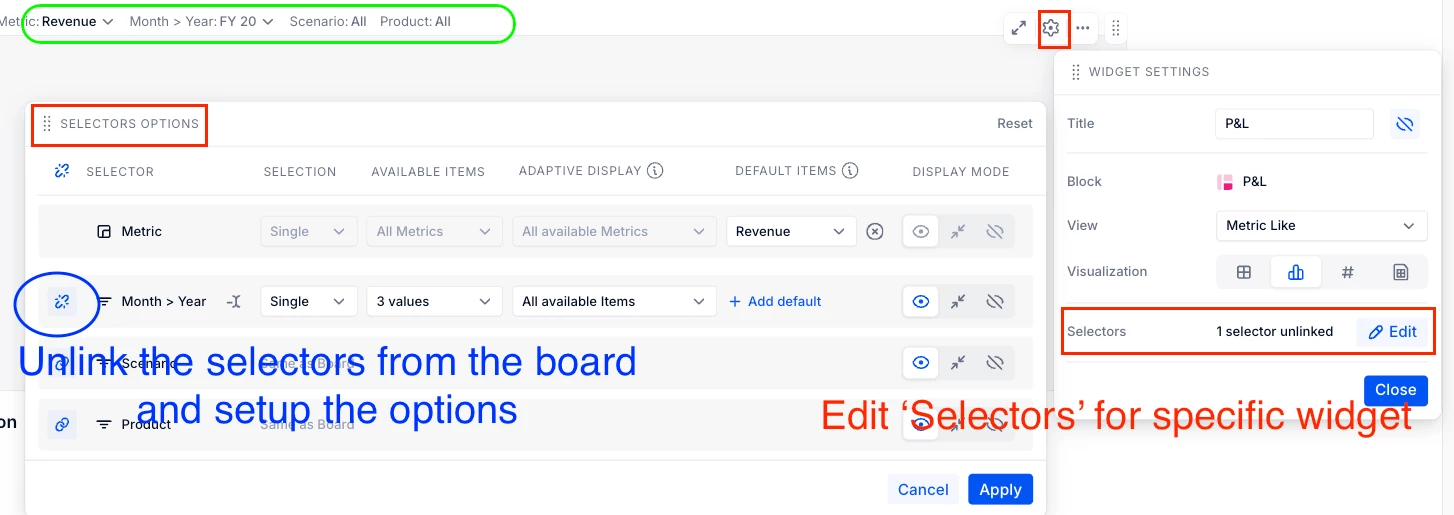Open the widget more options menu
Screen dimensions: 1454x515
pyautogui.click(x=1083, y=28)
